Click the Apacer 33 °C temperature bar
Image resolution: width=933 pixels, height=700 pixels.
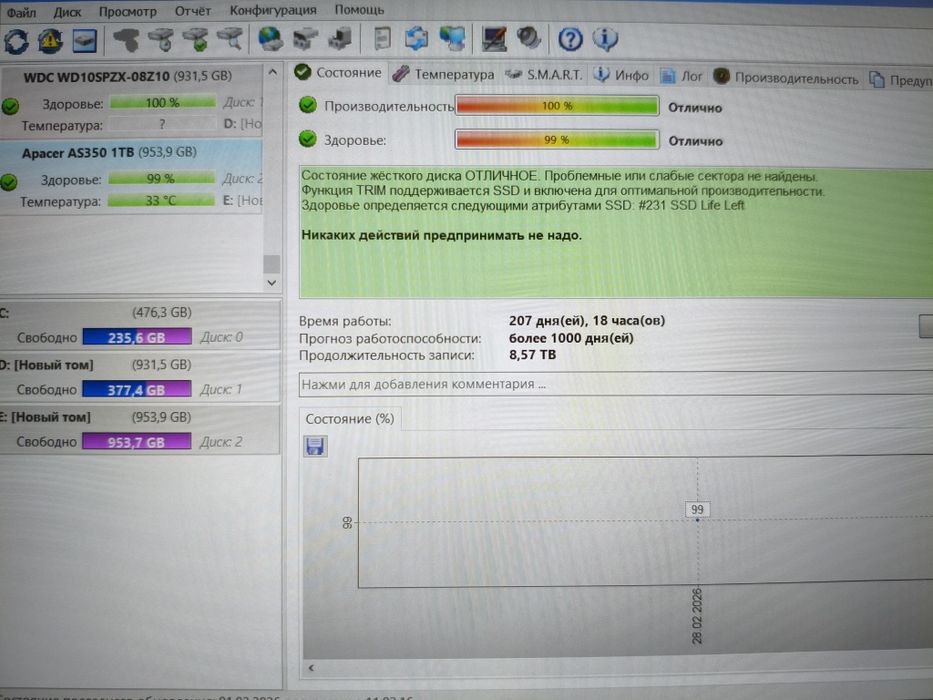point(161,201)
